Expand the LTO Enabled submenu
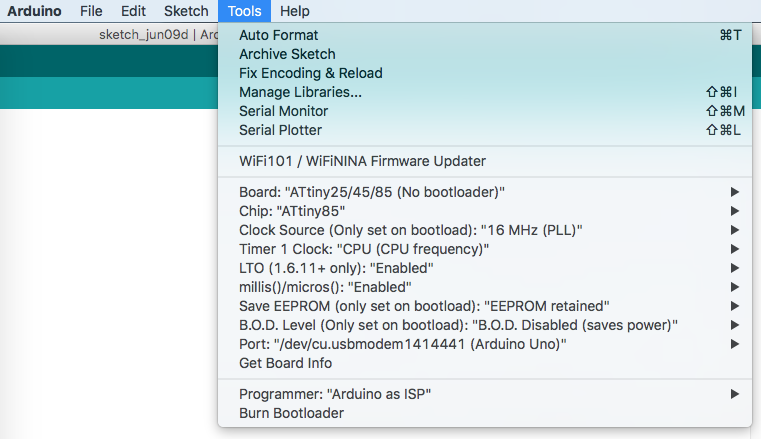 485,268
